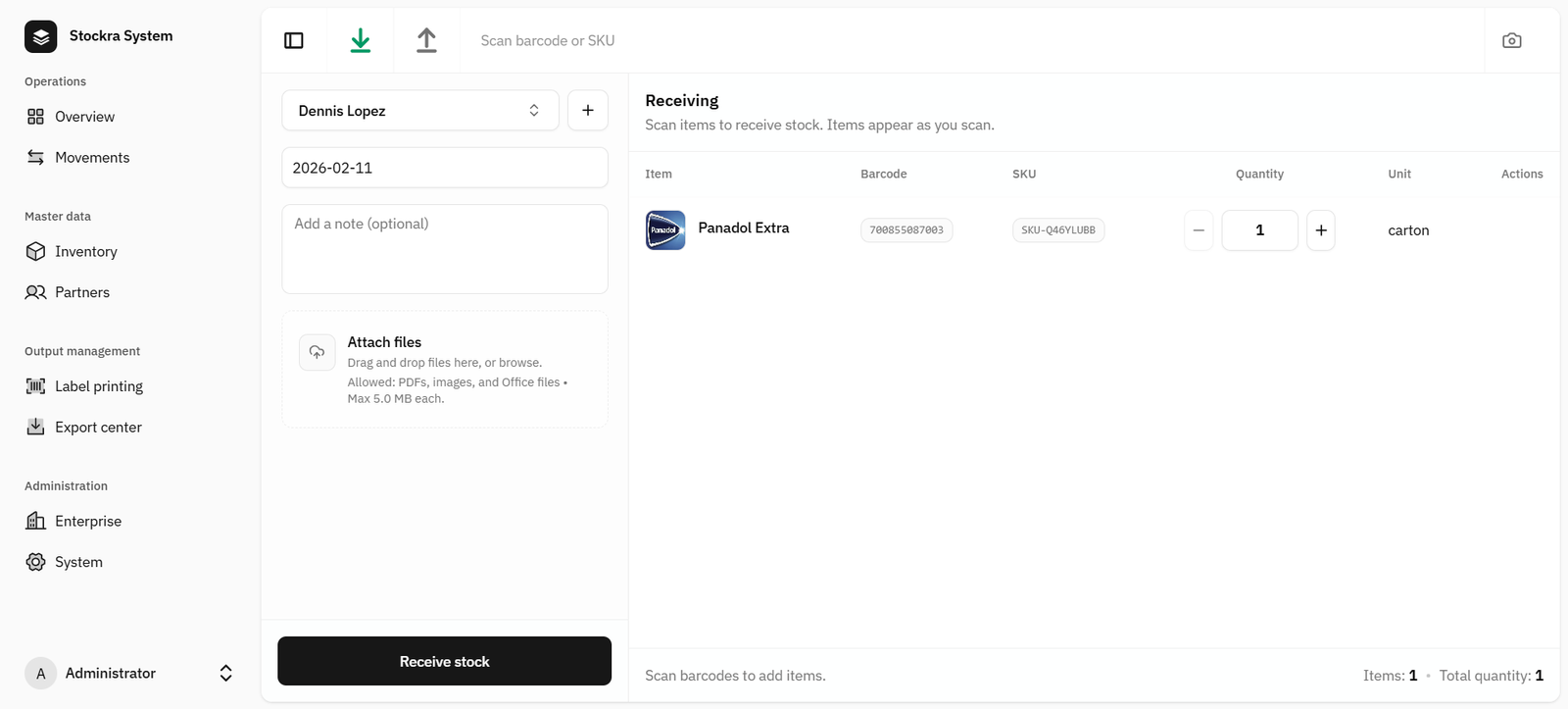Open the Dennis Lopez partner dropdown
This screenshot has width=1568, height=709.
(419, 111)
